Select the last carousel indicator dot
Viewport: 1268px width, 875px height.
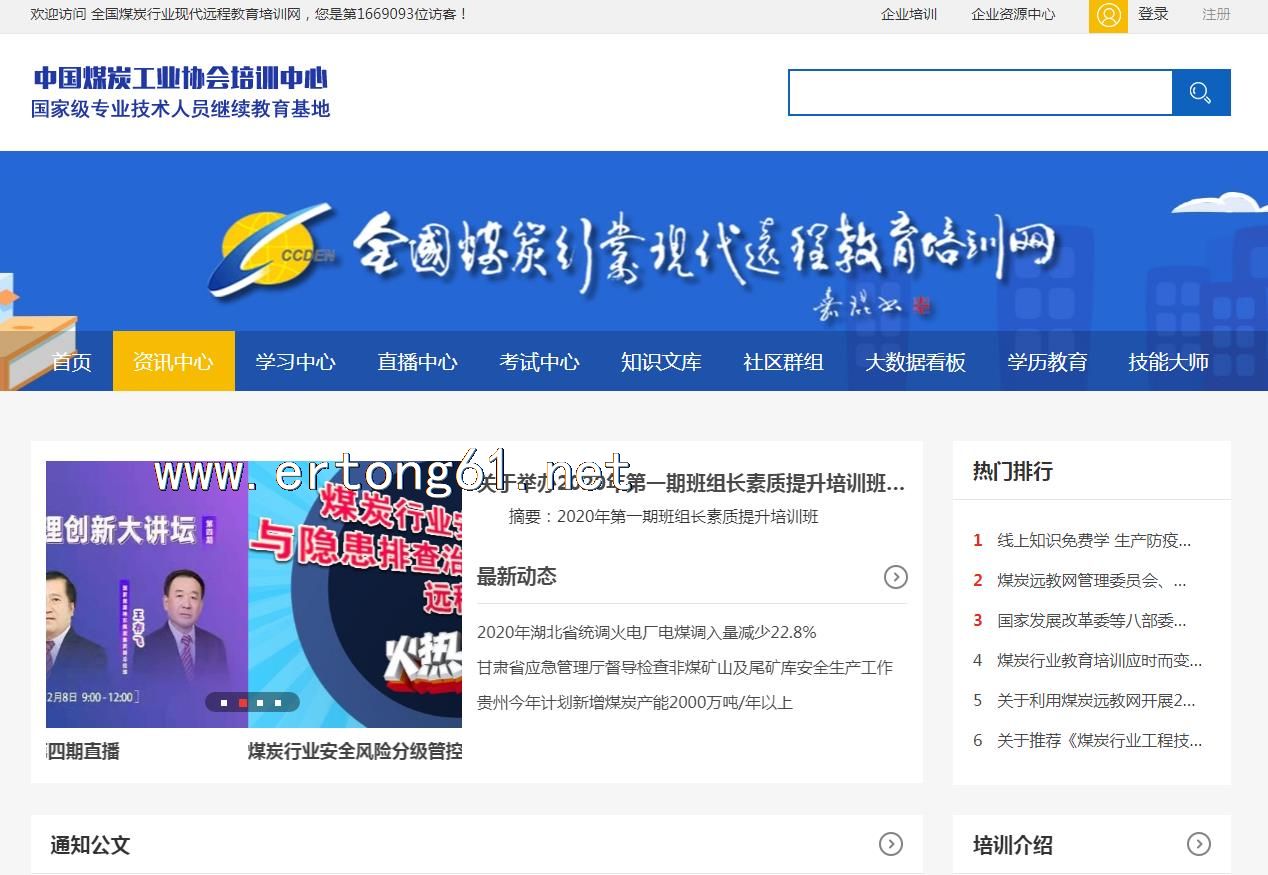point(278,703)
